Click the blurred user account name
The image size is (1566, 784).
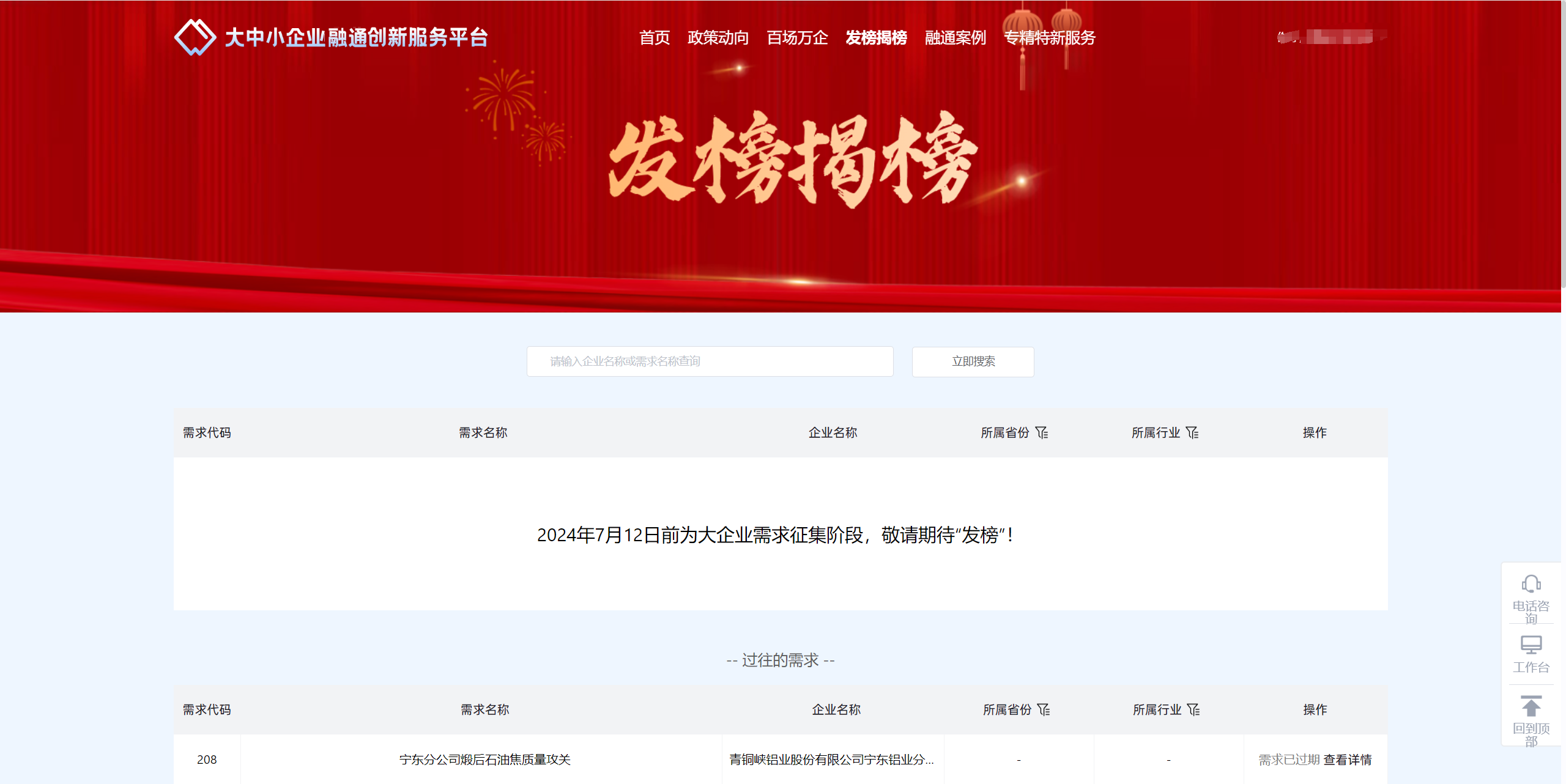1332,37
